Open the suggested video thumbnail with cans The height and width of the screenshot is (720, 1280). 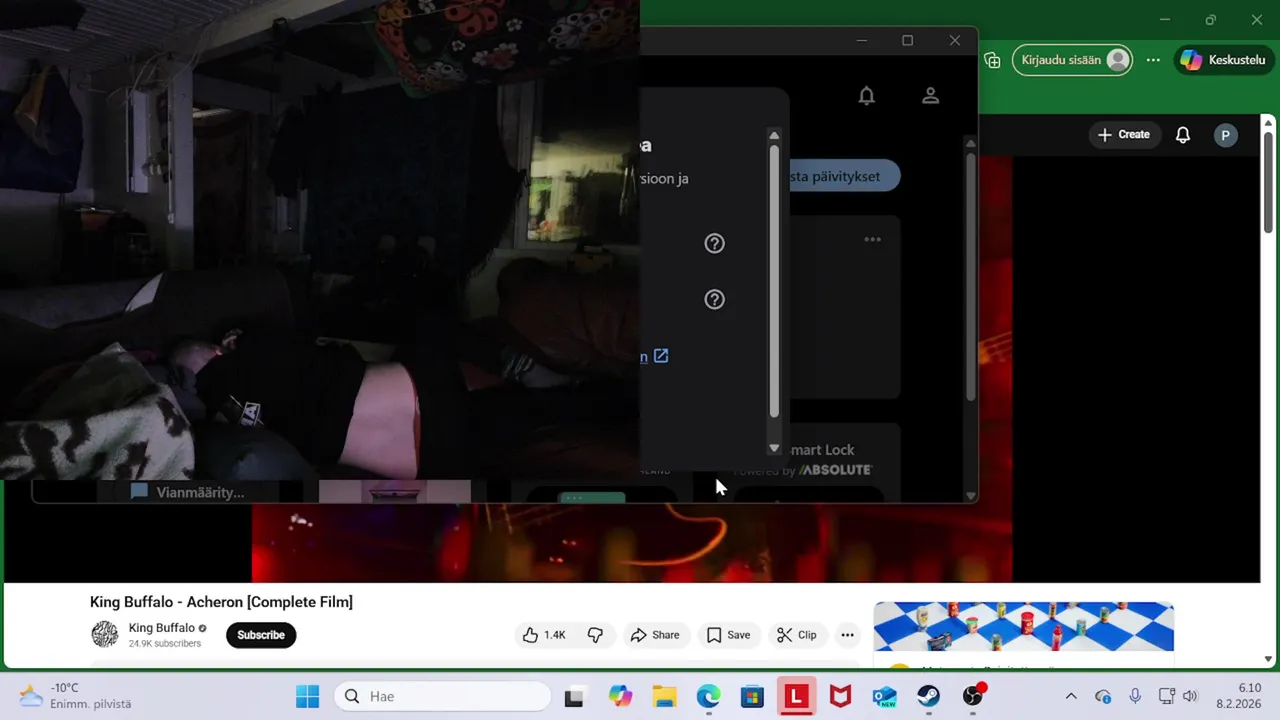(x=1023, y=627)
